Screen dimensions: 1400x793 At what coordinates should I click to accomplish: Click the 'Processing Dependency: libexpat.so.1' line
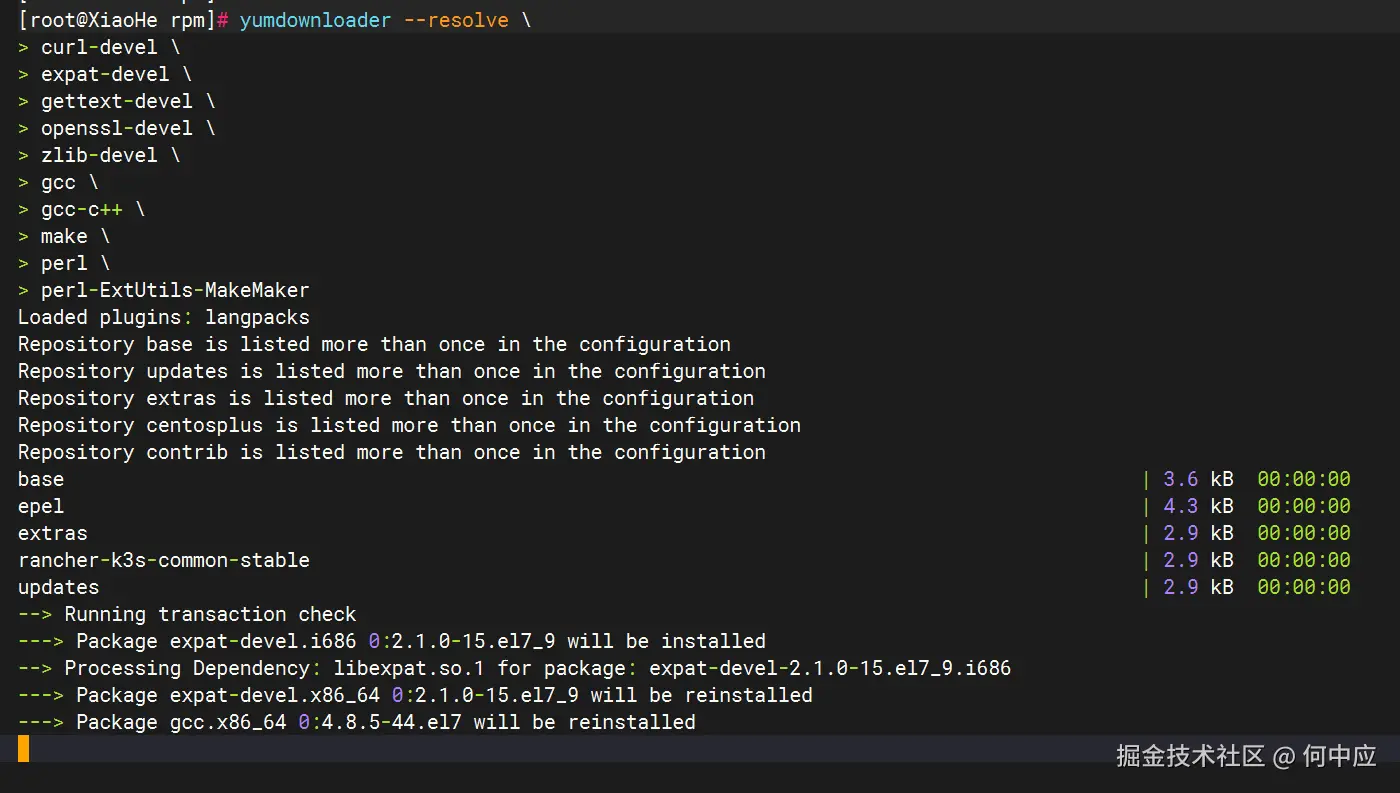pos(514,668)
